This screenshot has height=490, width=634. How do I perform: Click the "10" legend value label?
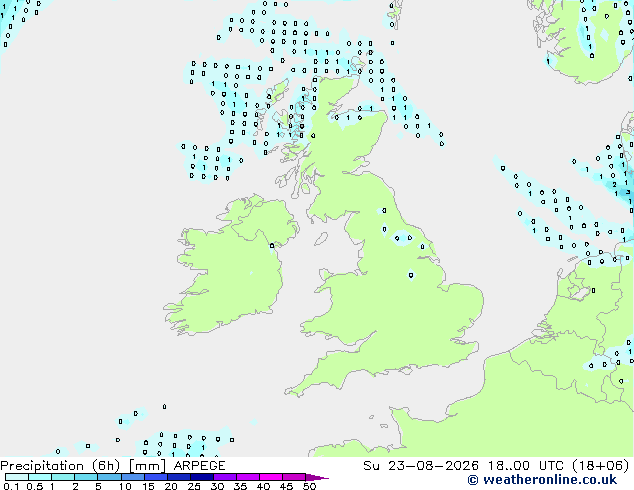click(x=125, y=486)
